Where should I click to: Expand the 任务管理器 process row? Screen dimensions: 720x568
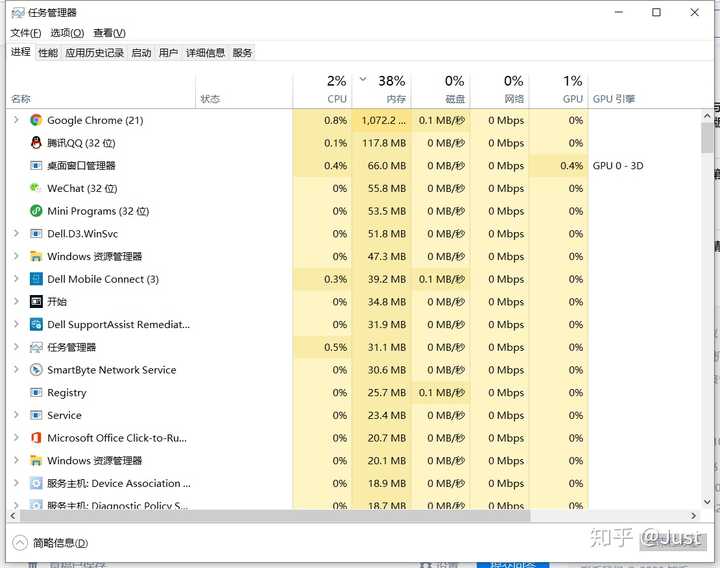coord(16,347)
